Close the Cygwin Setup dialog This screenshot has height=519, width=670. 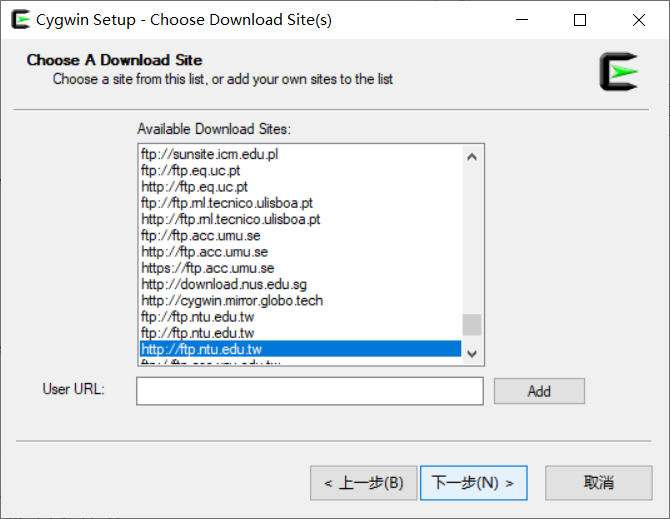[638, 20]
